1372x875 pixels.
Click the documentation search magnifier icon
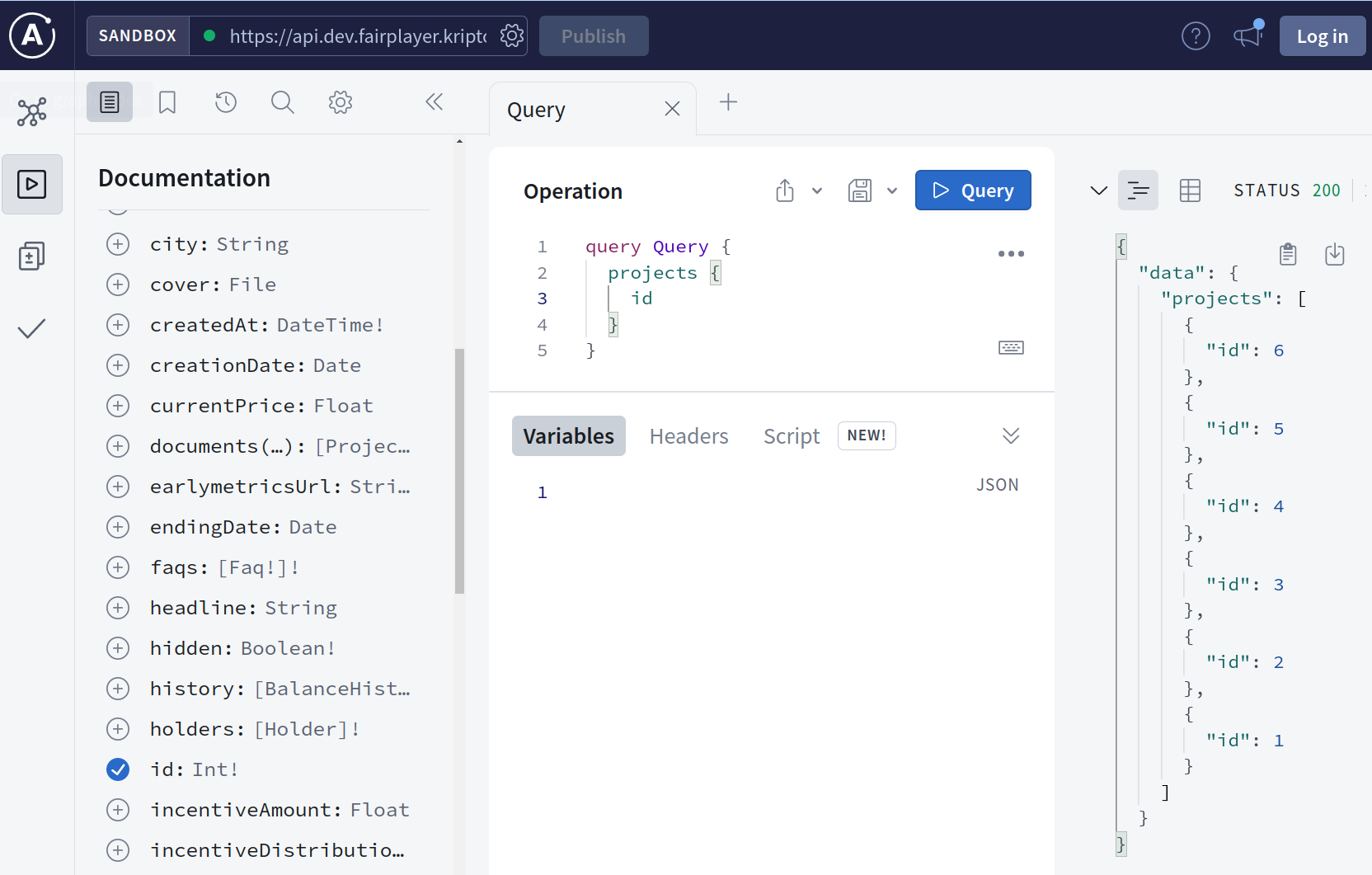click(x=283, y=102)
